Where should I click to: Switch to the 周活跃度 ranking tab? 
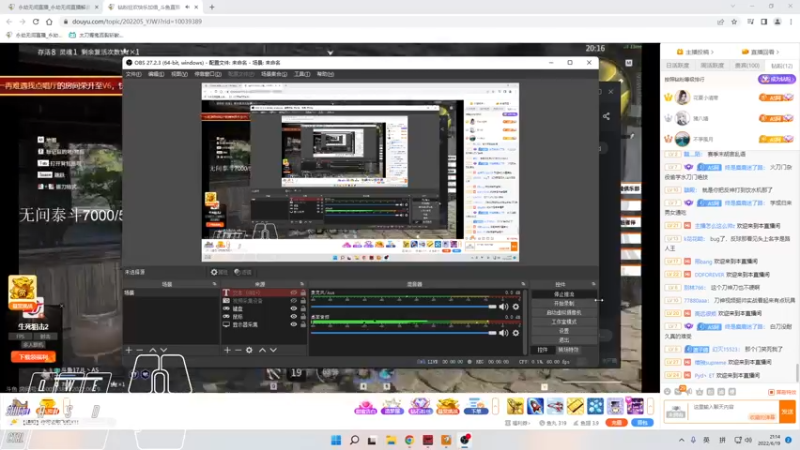(x=712, y=66)
